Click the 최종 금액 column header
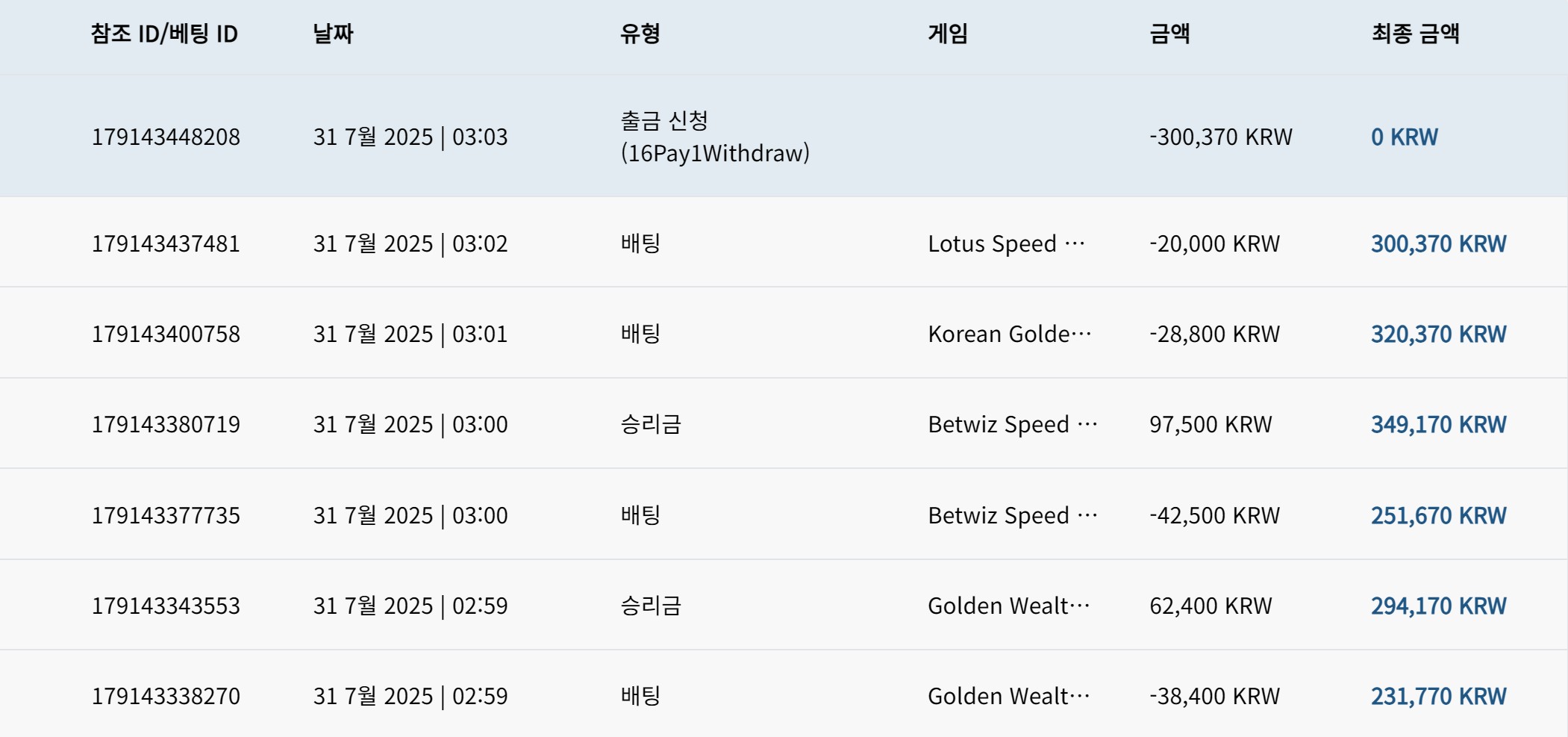1568x737 pixels. (x=1415, y=34)
